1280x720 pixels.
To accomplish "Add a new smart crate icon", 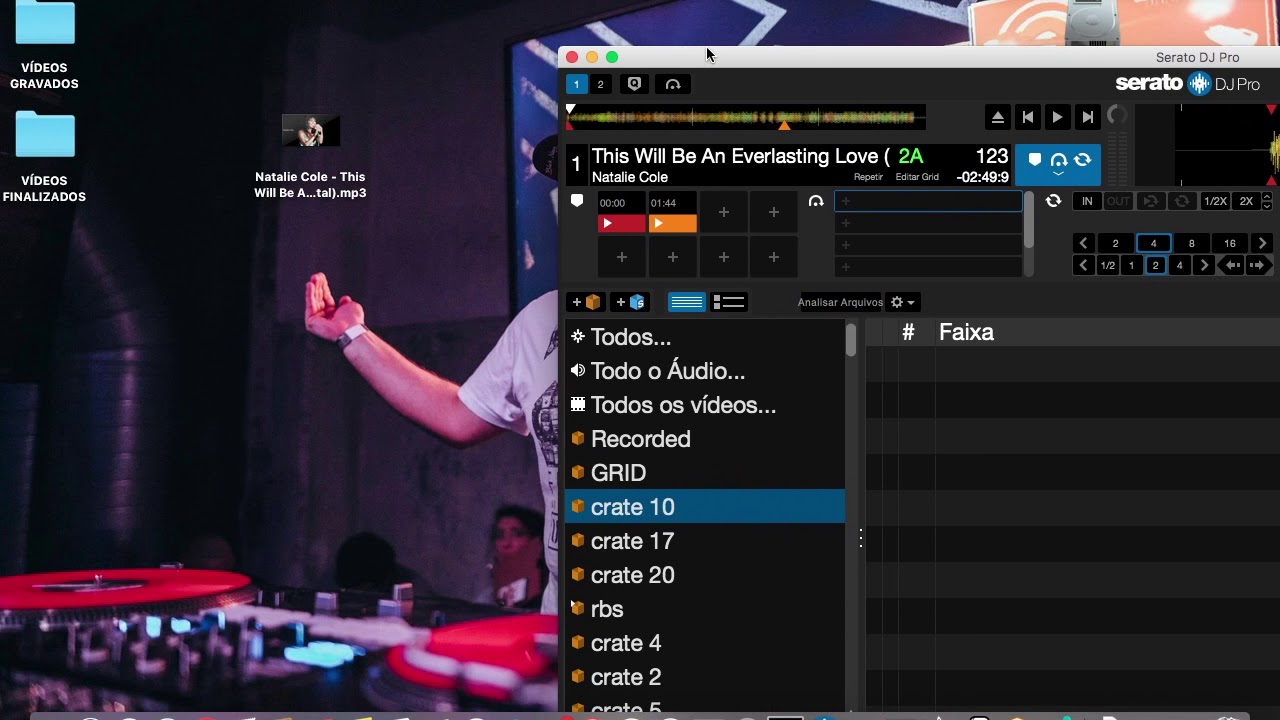I will [631, 302].
